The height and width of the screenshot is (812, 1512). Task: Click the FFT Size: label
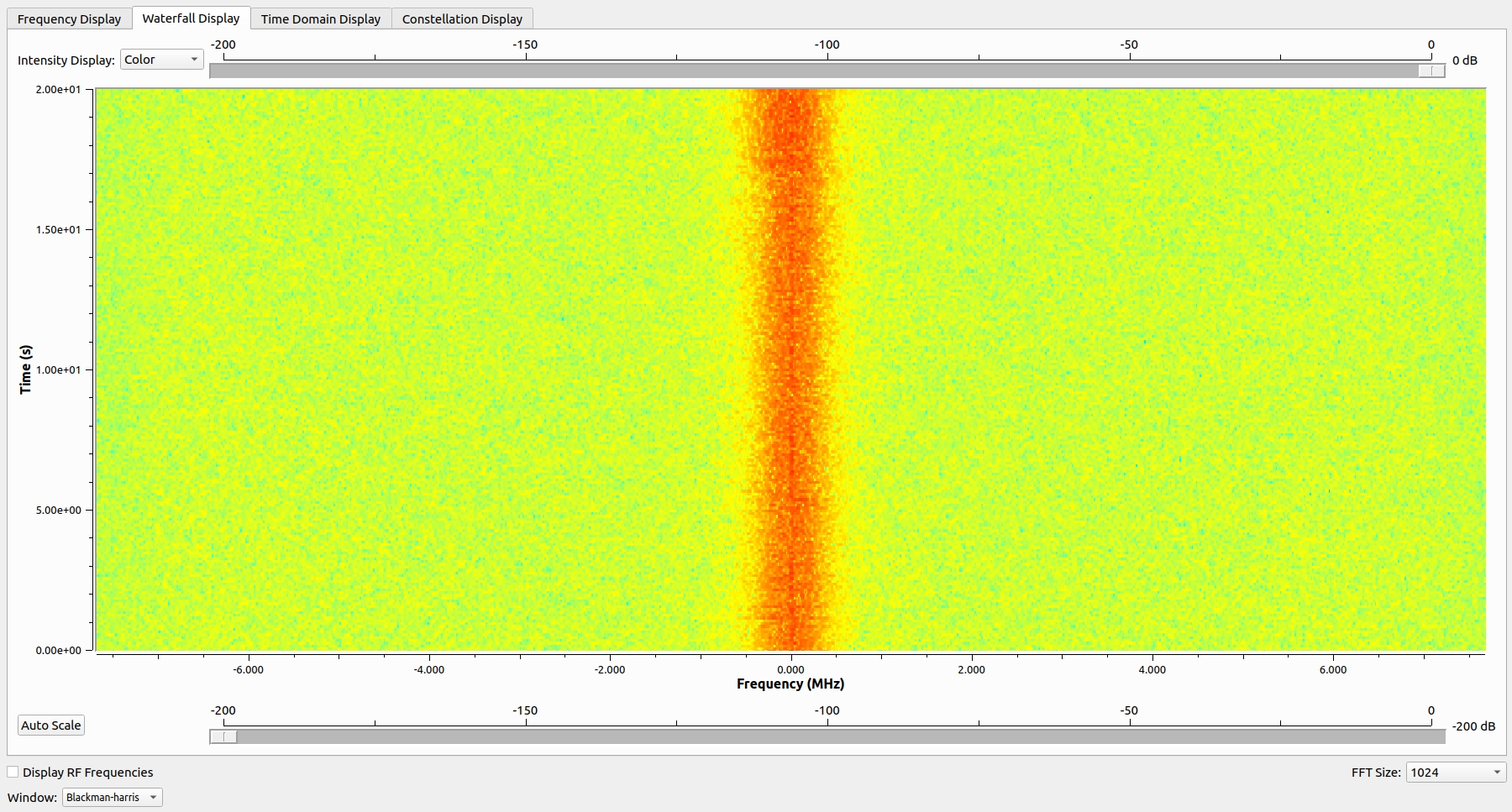pyautogui.click(x=1376, y=773)
